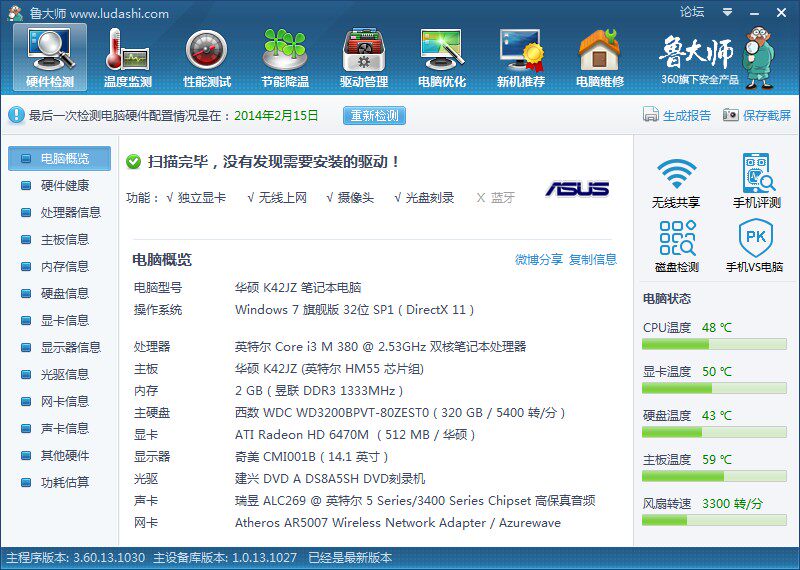Image resolution: width=800 pixels, height=570 pixels.
Task: Open the 驱动管理 driver management
Action: [364, 58]
